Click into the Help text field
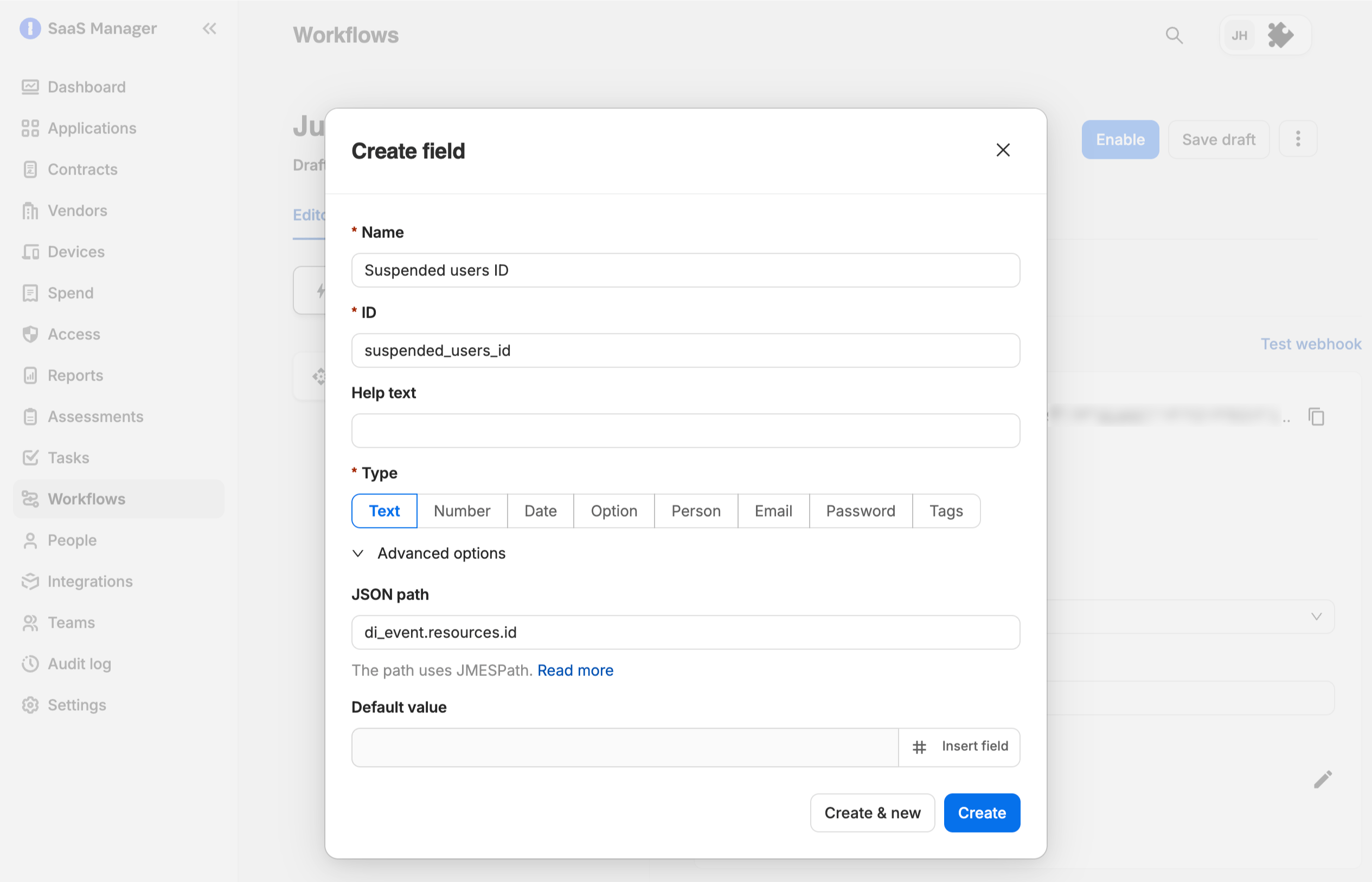Screen dimensions: 1372x882 click(685, 430)
